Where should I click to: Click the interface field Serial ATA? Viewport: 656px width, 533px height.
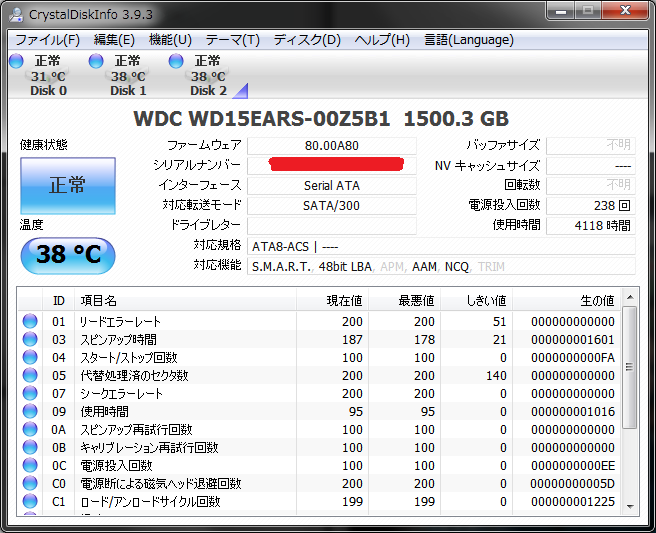coord(332,185)
